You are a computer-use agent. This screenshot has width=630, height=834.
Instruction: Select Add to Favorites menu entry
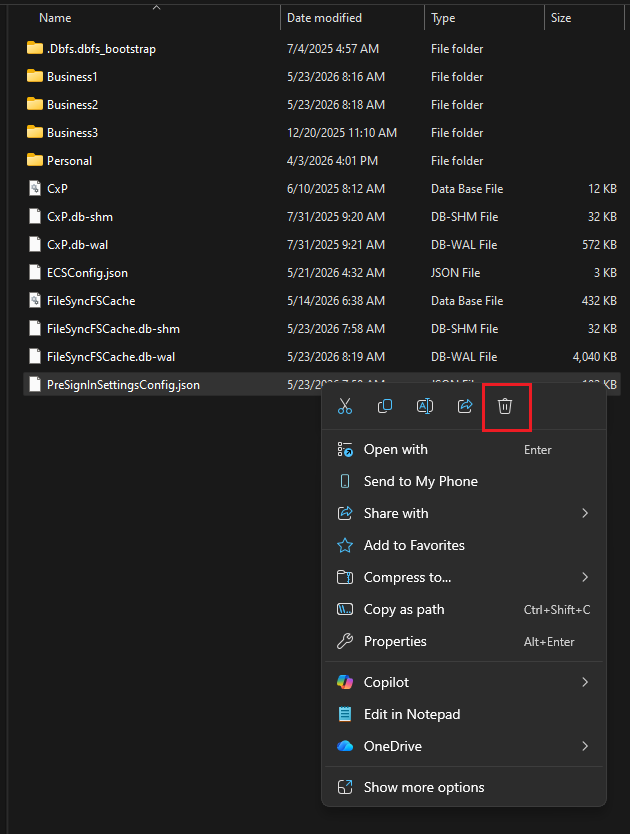(x=463, y=545)
